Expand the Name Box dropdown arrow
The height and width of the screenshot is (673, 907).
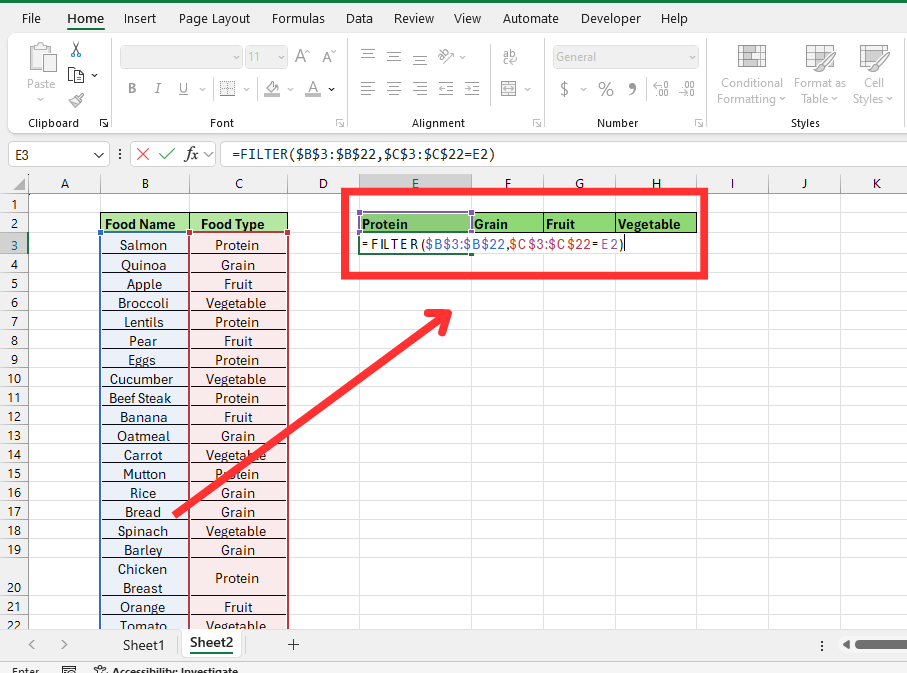coord(99,155)
